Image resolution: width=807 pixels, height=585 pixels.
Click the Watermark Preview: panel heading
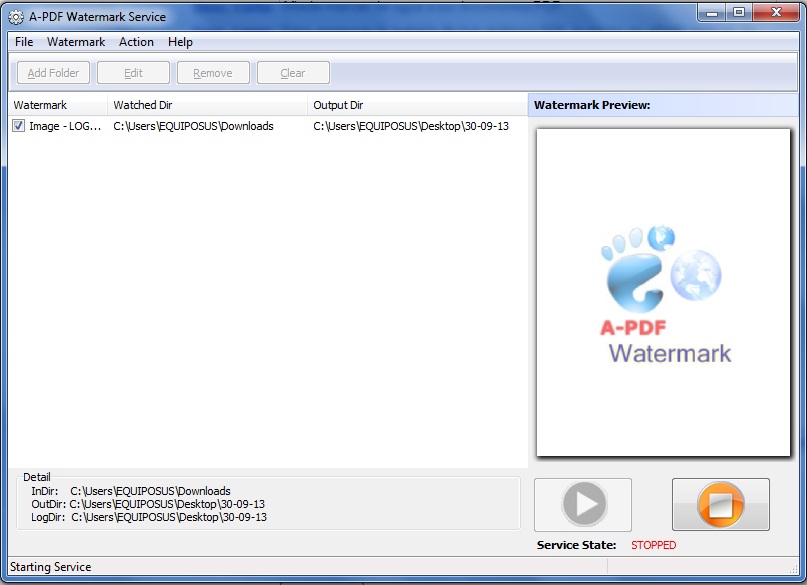pos(592,105)
